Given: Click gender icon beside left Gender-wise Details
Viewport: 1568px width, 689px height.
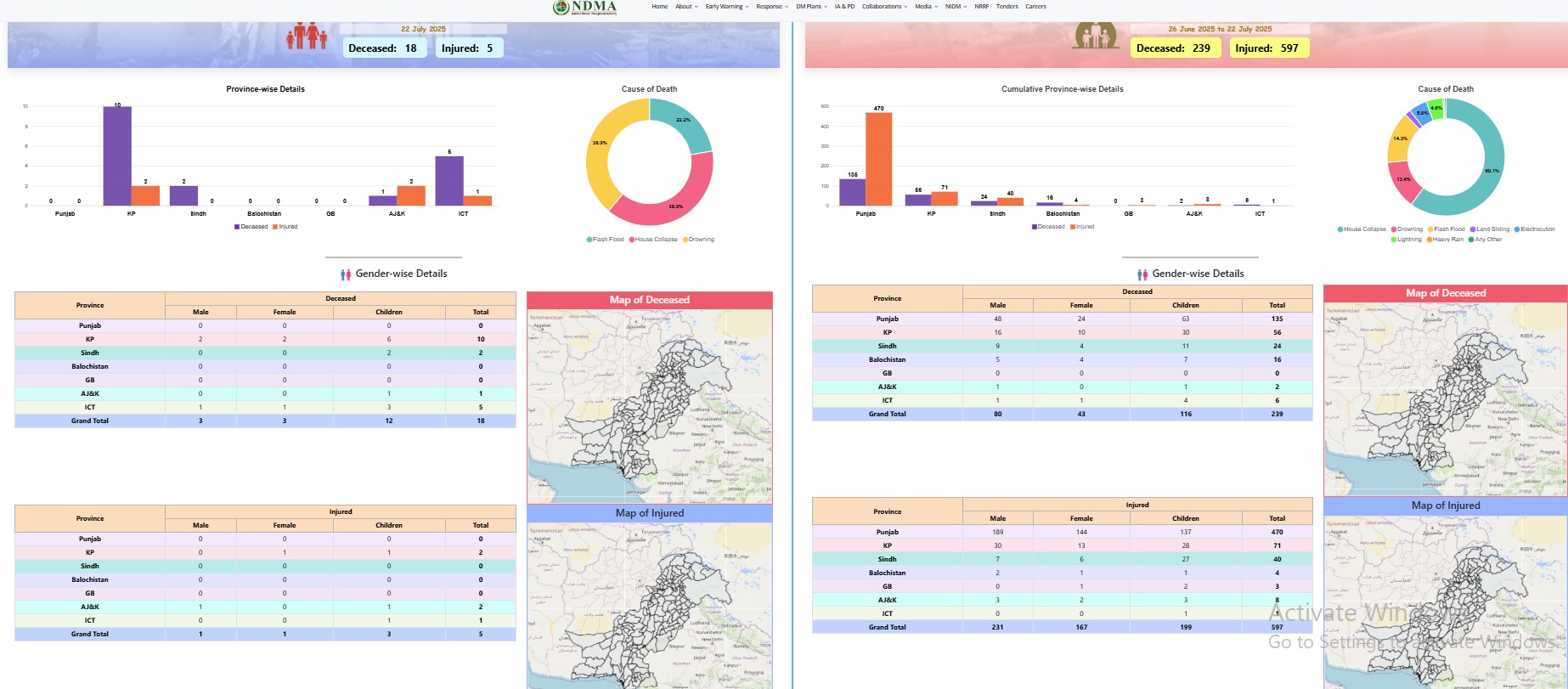Looking at the screenshot, I should (346, 274).
